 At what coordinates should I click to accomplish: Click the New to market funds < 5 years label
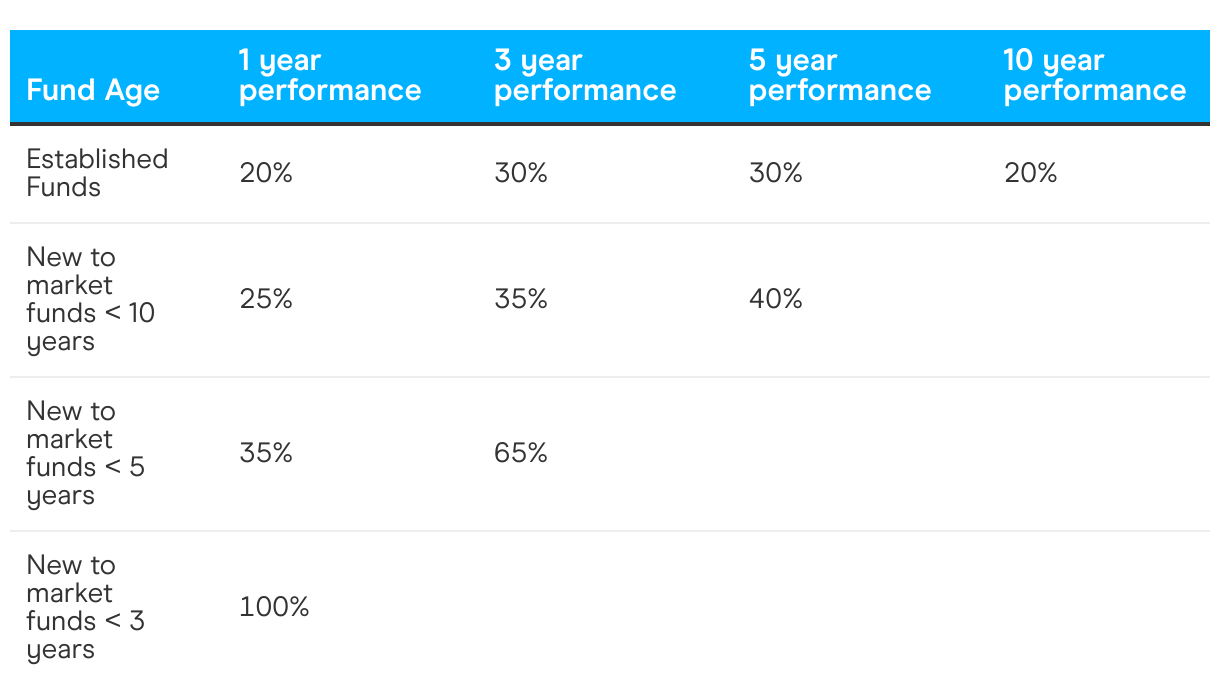[x=86, y=453]
